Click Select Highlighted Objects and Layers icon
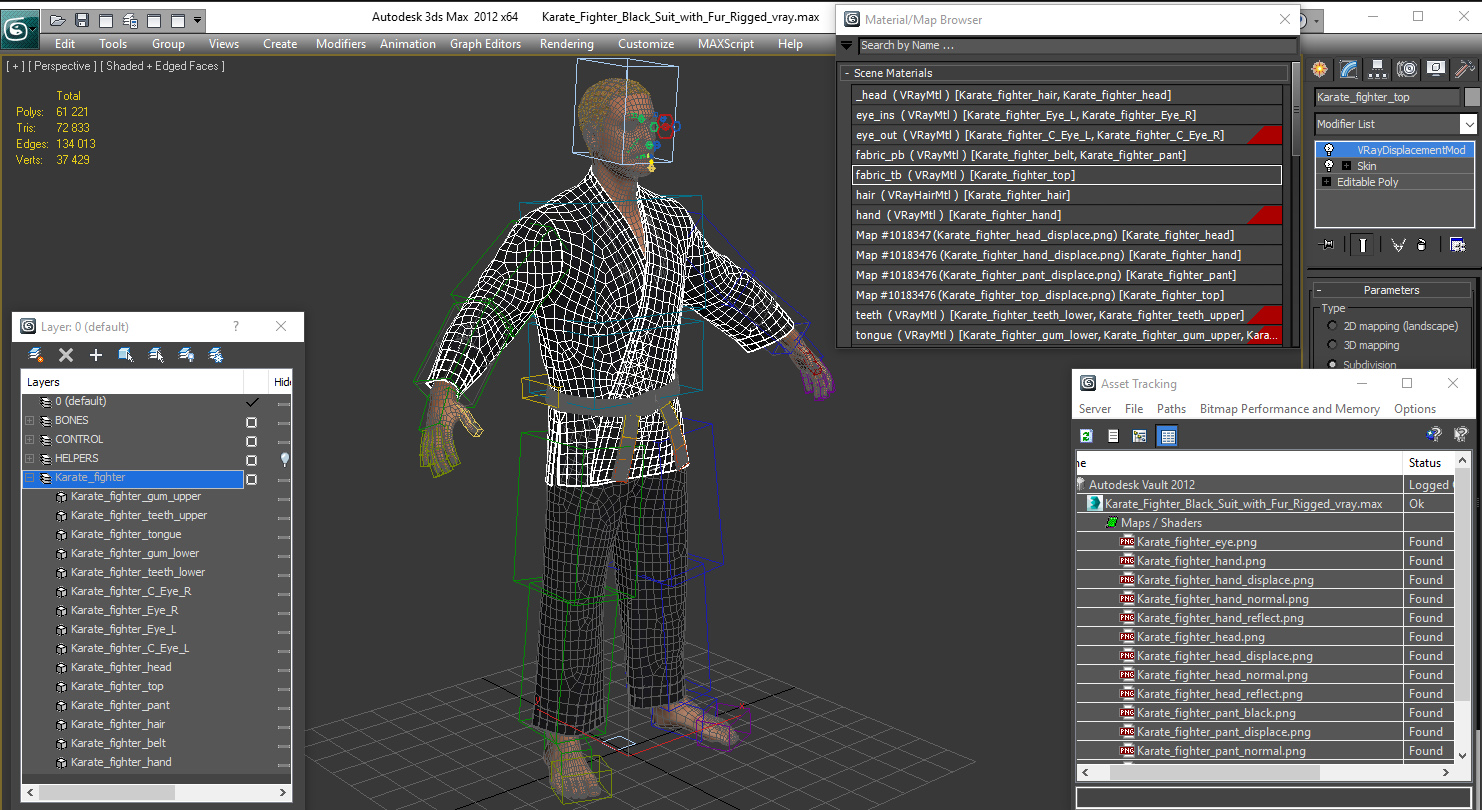Image resolution: width=1482 pixels, height=810 pixels. [126, 355]
